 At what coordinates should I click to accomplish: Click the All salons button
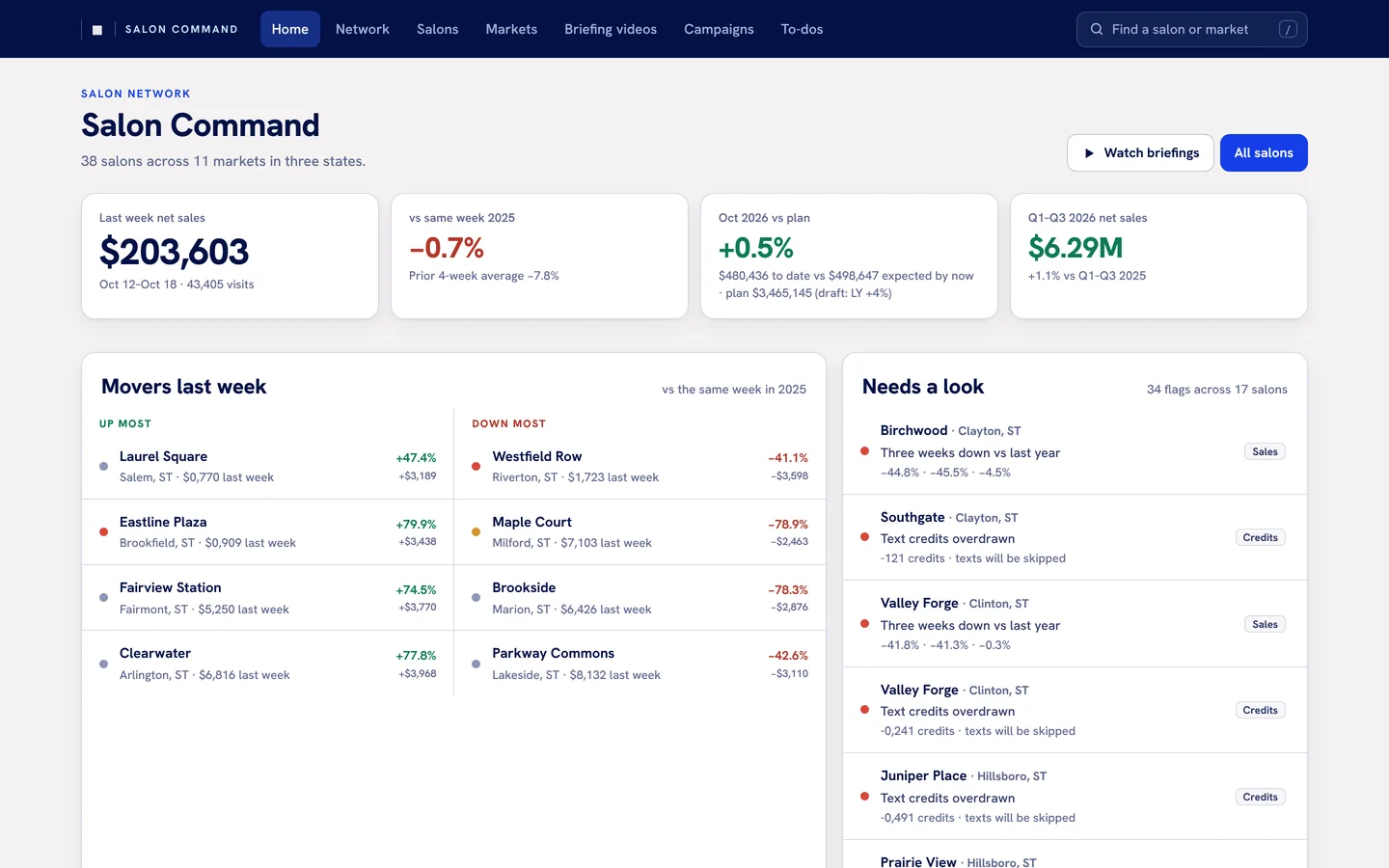[x=1264, y=152]
